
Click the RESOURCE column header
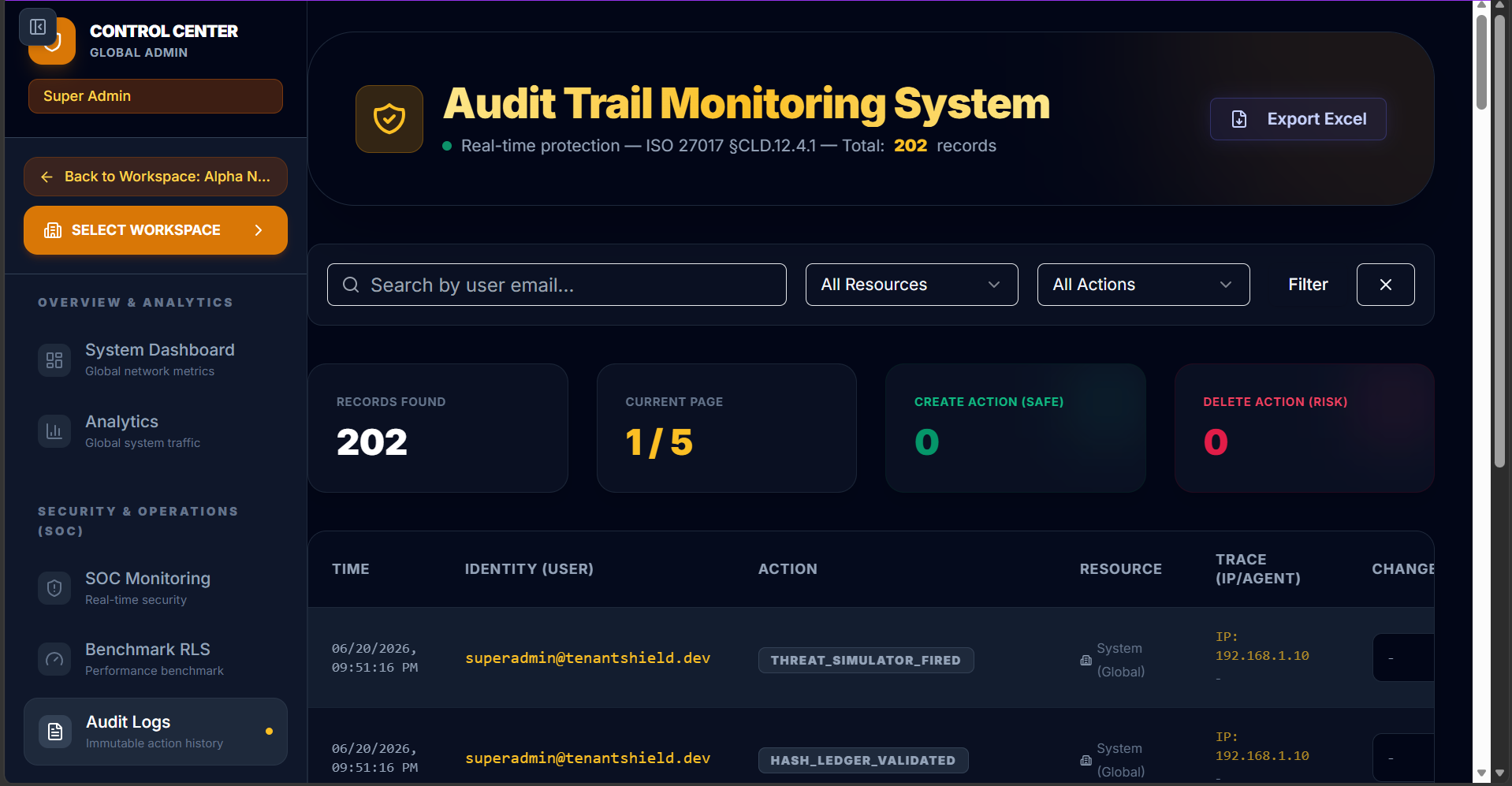[1120, 569]
